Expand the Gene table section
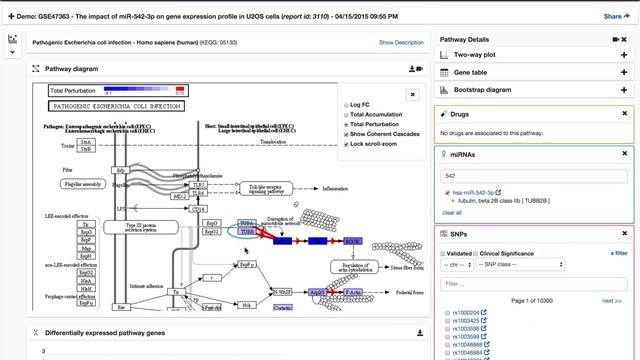640x360 pixels. pyautogui.click(x=624, y=72)
